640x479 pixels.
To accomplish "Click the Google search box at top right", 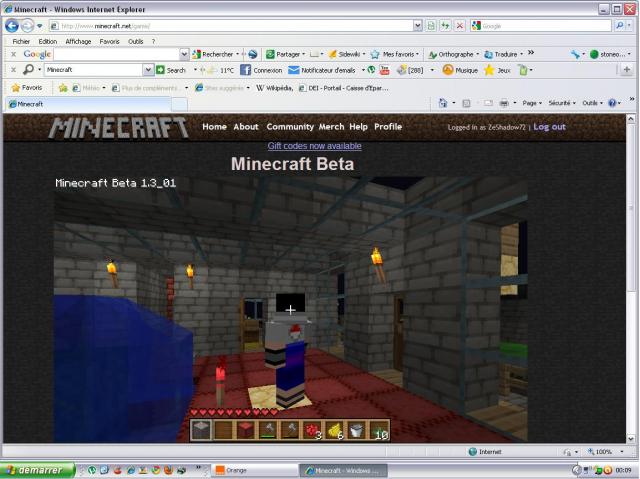I will tap(541, 26).
